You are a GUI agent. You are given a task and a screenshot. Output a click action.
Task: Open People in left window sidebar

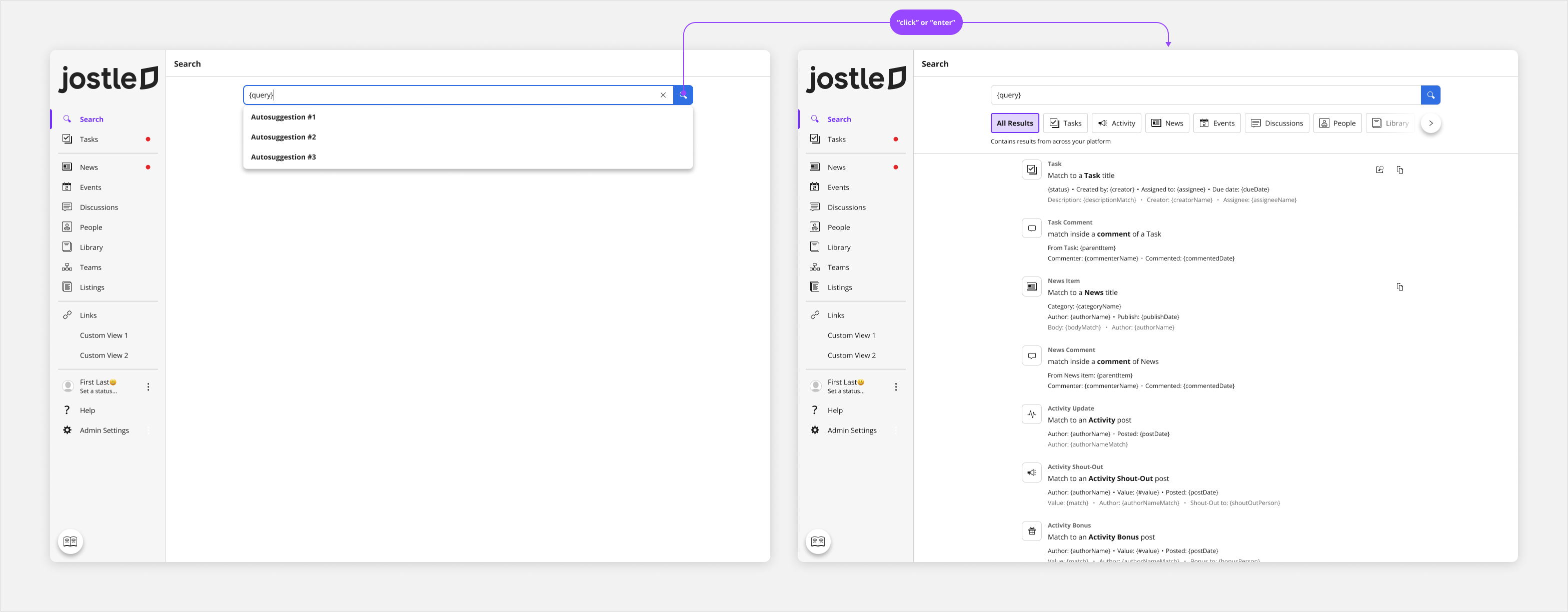[108, 227]
